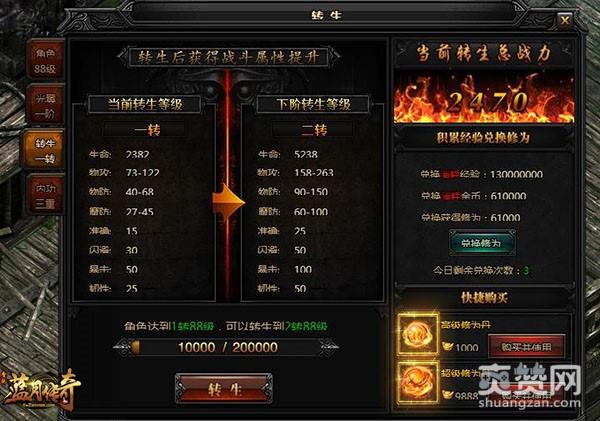The width and height of the screenshot is (600, 421).
Task: Click the 积累经验兑换修为 heading
Action: point(484,138)
